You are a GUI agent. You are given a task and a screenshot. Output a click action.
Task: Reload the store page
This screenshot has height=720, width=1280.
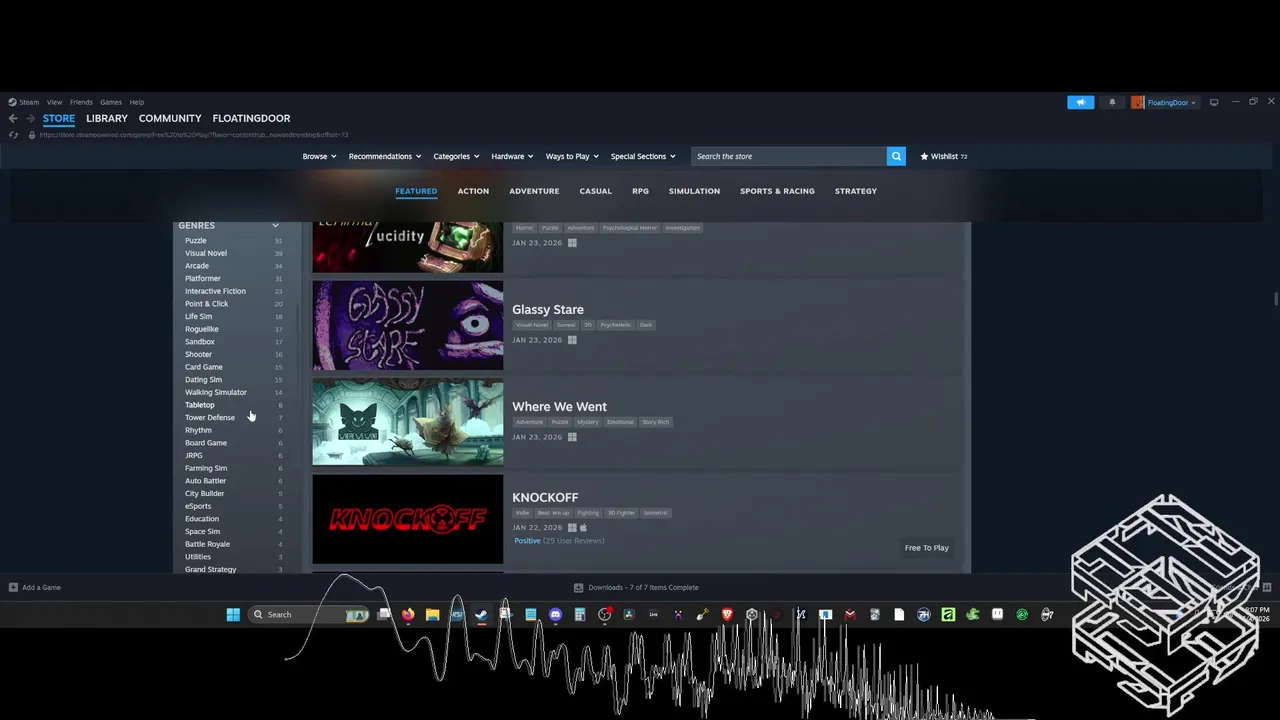[x=13, y=135]
